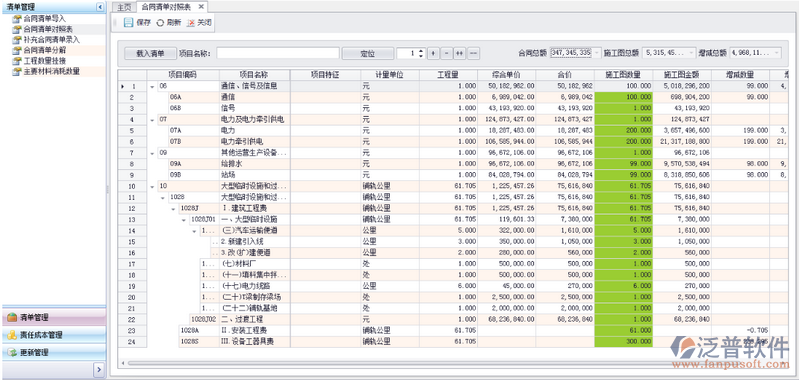Click the 保存 save icon in toolbar
This screenshot has width=800, height=380.
coord(128,22)
